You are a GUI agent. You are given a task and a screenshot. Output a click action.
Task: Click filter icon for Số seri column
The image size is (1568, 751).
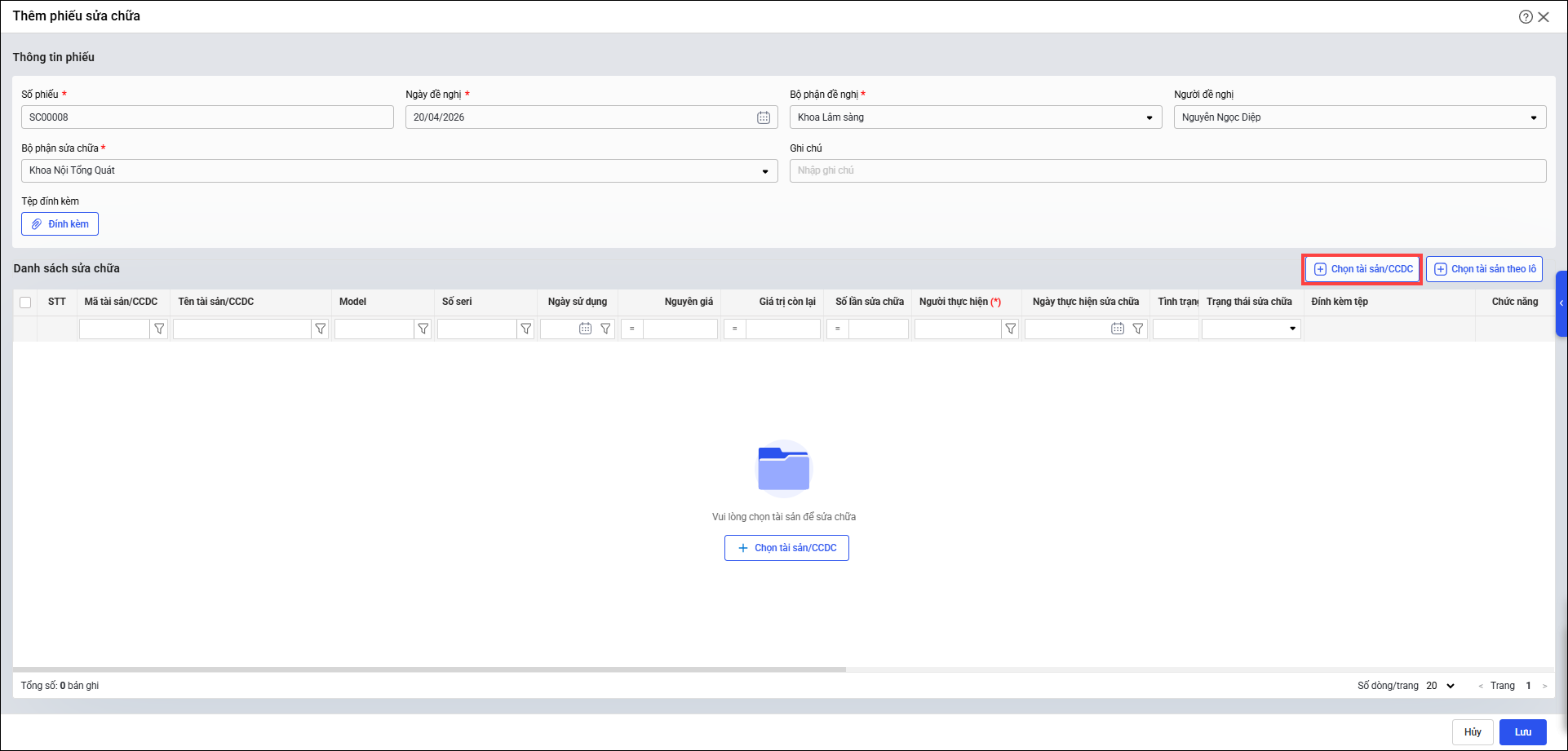(x=526, y=329)
